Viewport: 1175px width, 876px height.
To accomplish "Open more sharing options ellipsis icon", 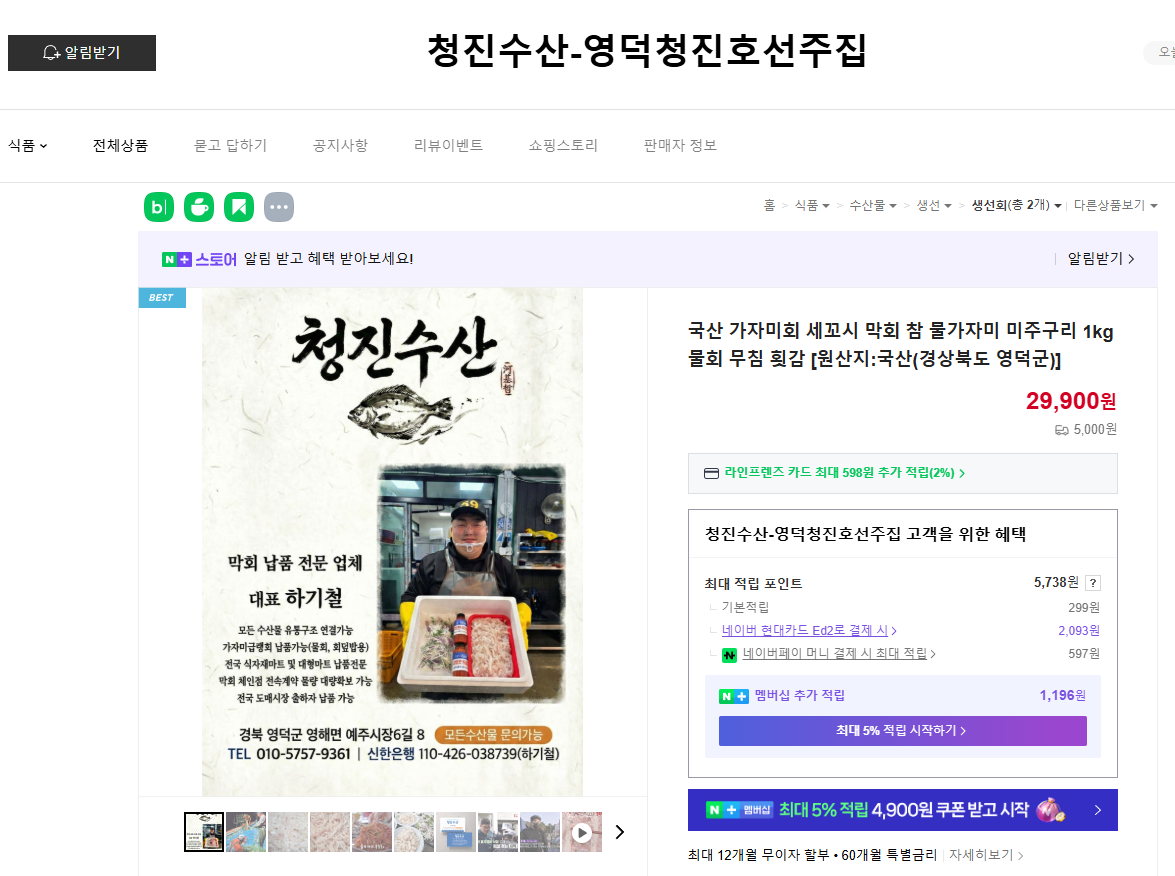I will pos(279,207).
